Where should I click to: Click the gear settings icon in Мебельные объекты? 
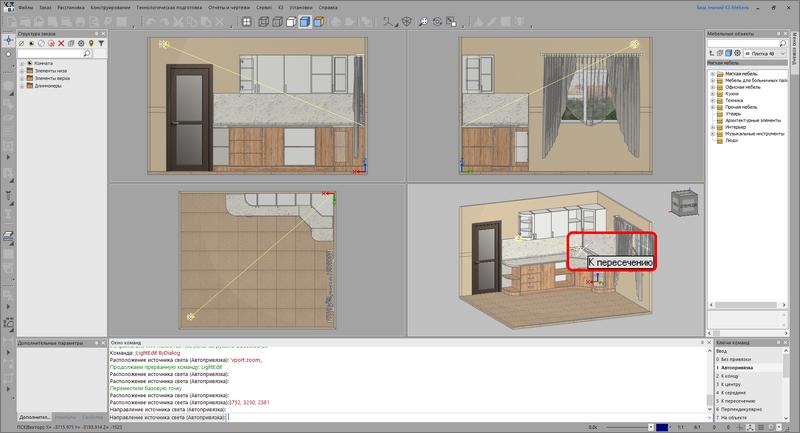tap(737, 53)
